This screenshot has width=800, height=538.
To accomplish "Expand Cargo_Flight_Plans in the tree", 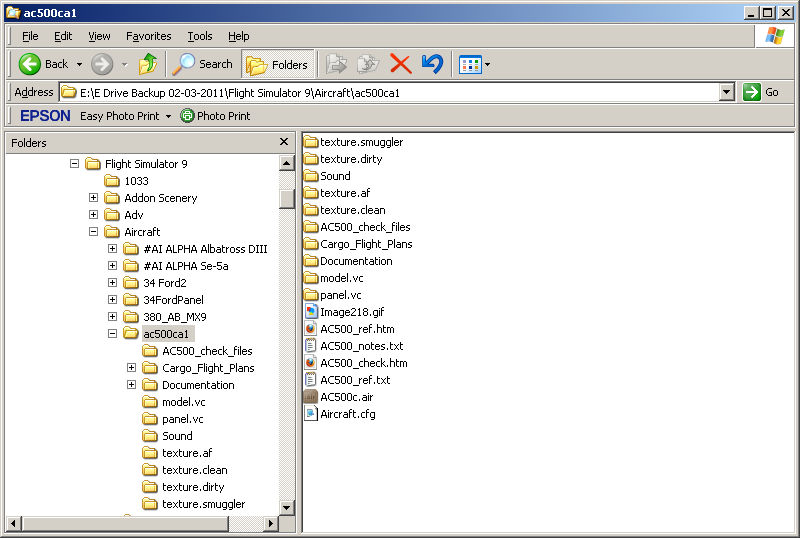I will tap(132, 368).
